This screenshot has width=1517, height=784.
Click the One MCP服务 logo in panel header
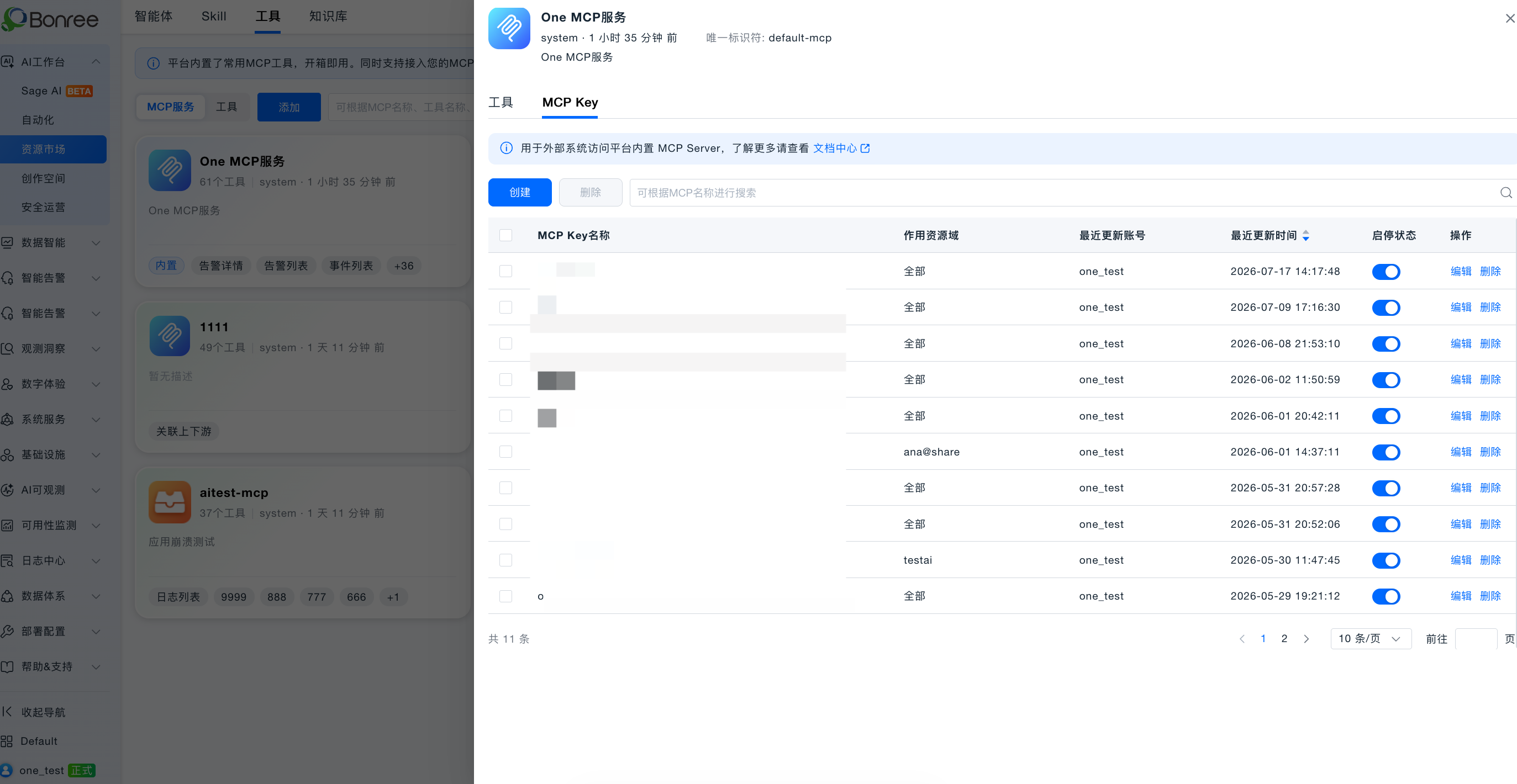[x=509, y=28]
